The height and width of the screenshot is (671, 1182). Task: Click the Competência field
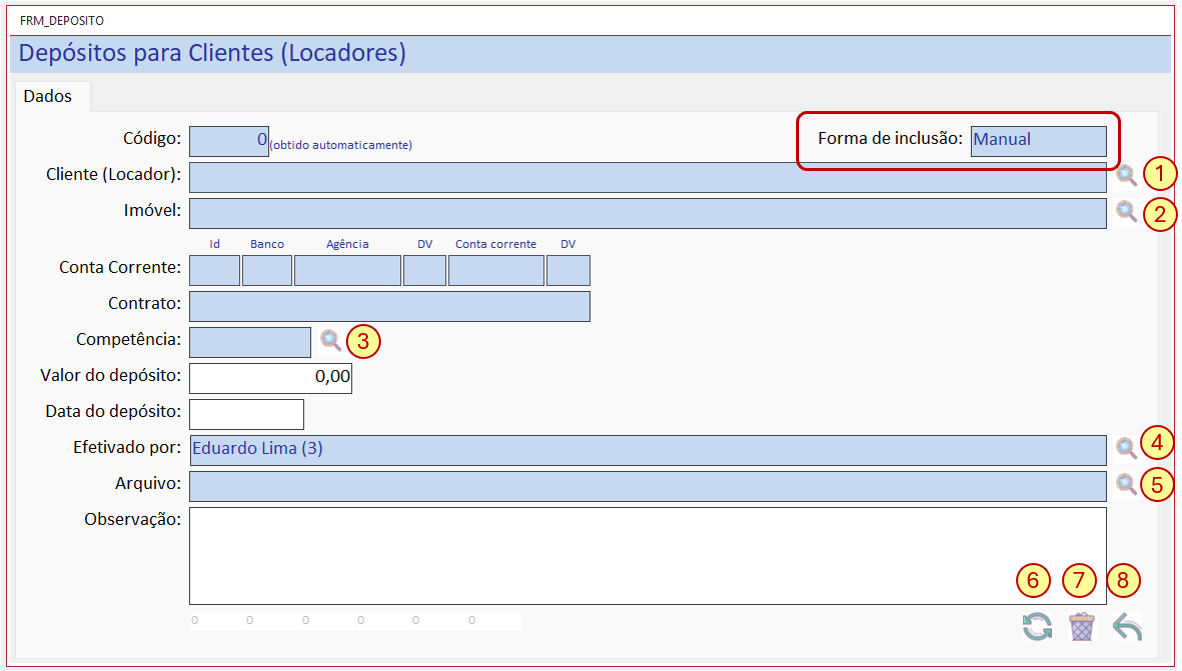(x=250, y=342)
